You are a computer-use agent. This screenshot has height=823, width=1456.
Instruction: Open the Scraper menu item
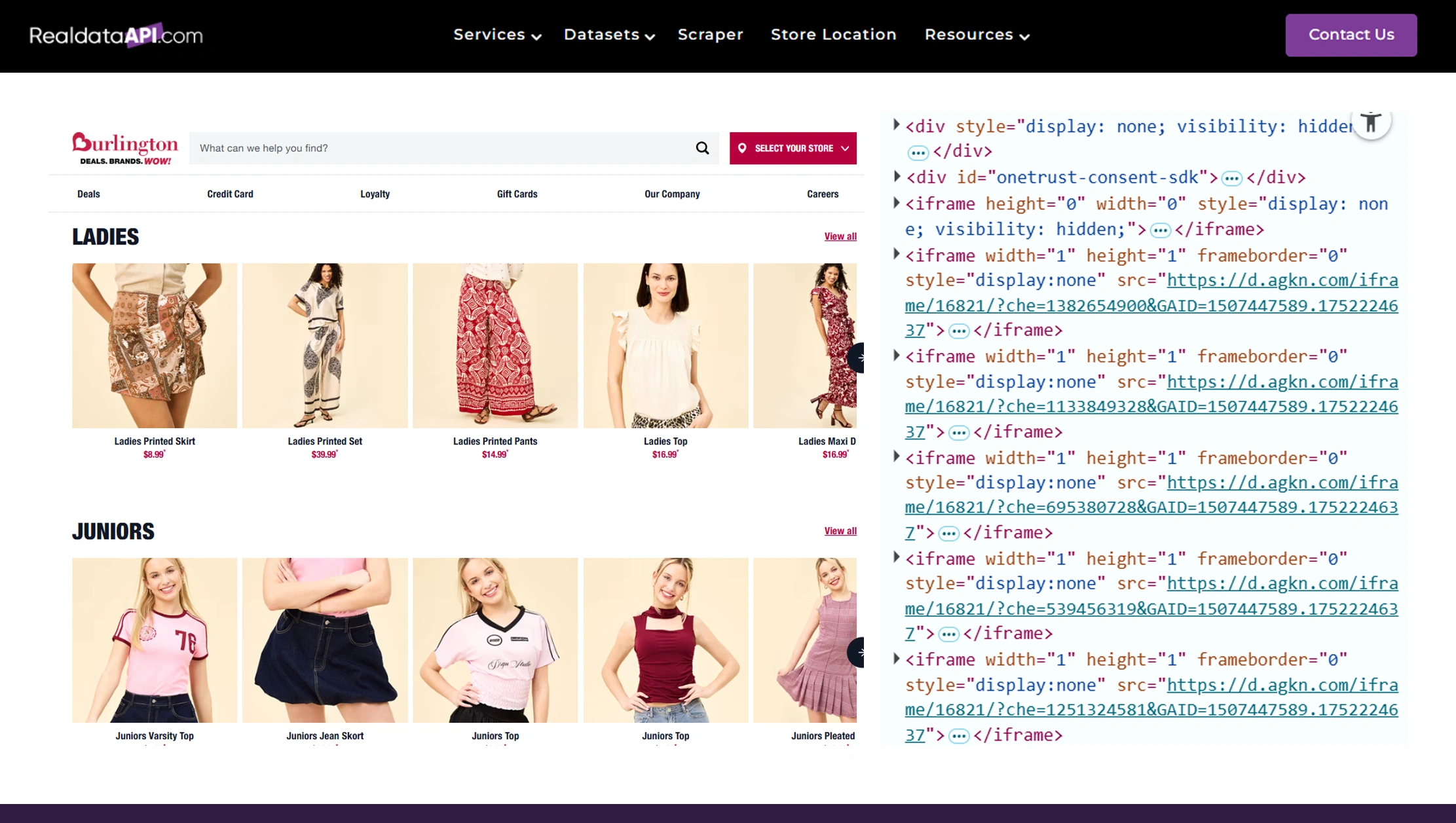click(710, 35)
